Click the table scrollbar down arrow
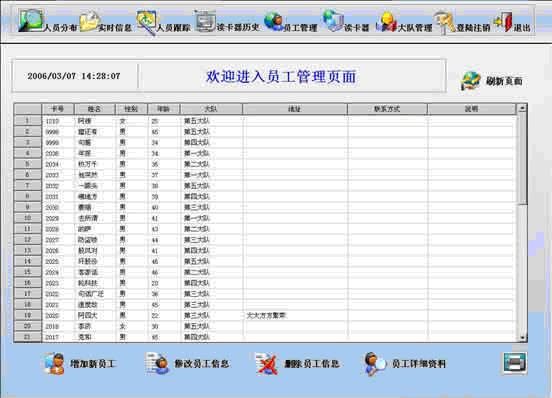 pos(522,338)
